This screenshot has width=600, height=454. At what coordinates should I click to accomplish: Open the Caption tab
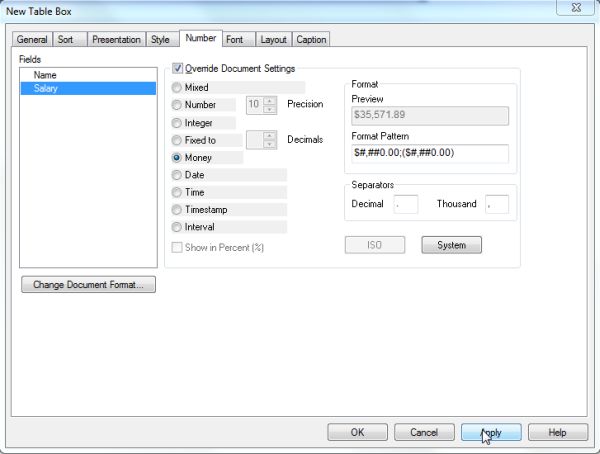click(311, 39)
